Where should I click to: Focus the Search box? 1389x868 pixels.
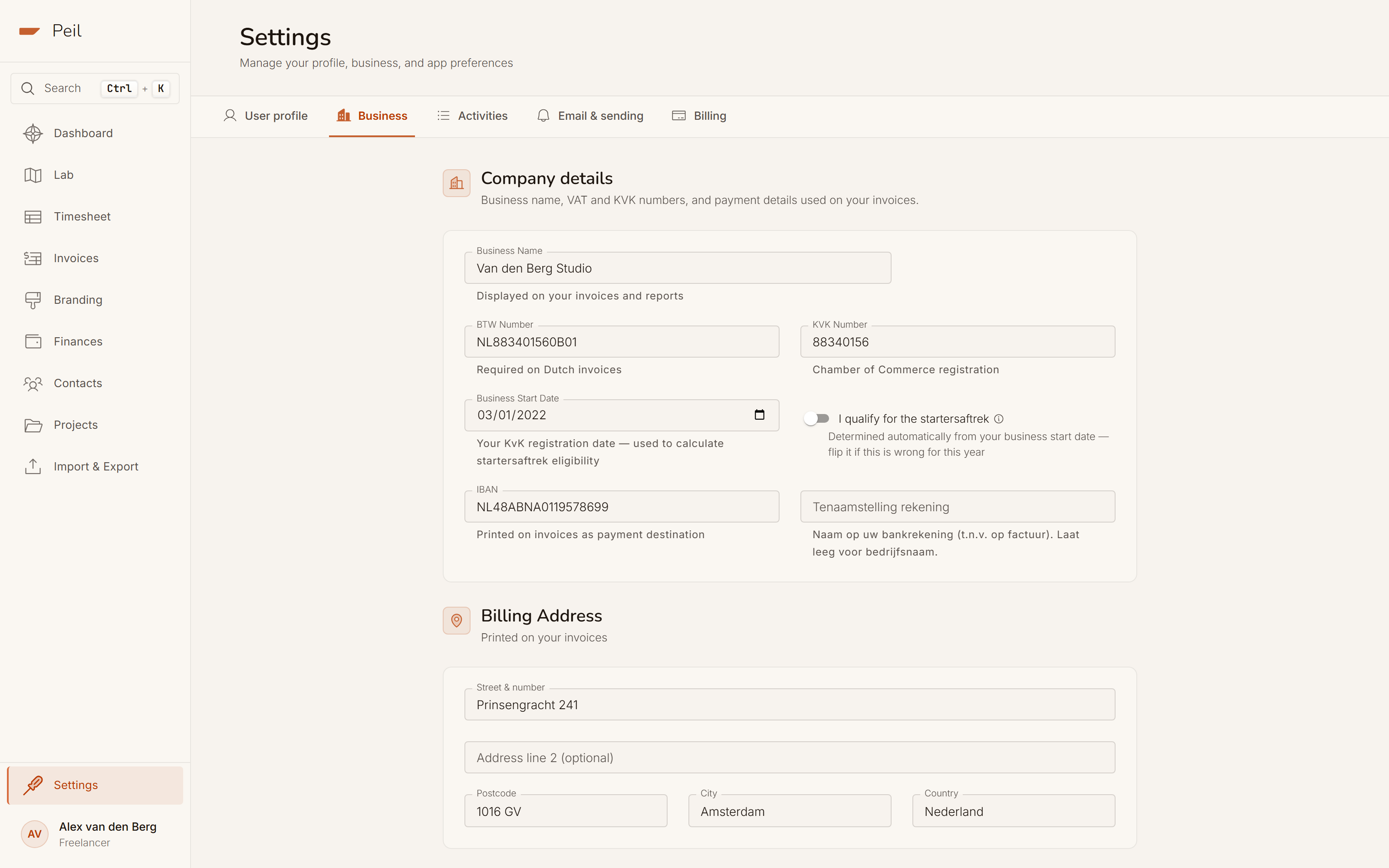(95, 89)
